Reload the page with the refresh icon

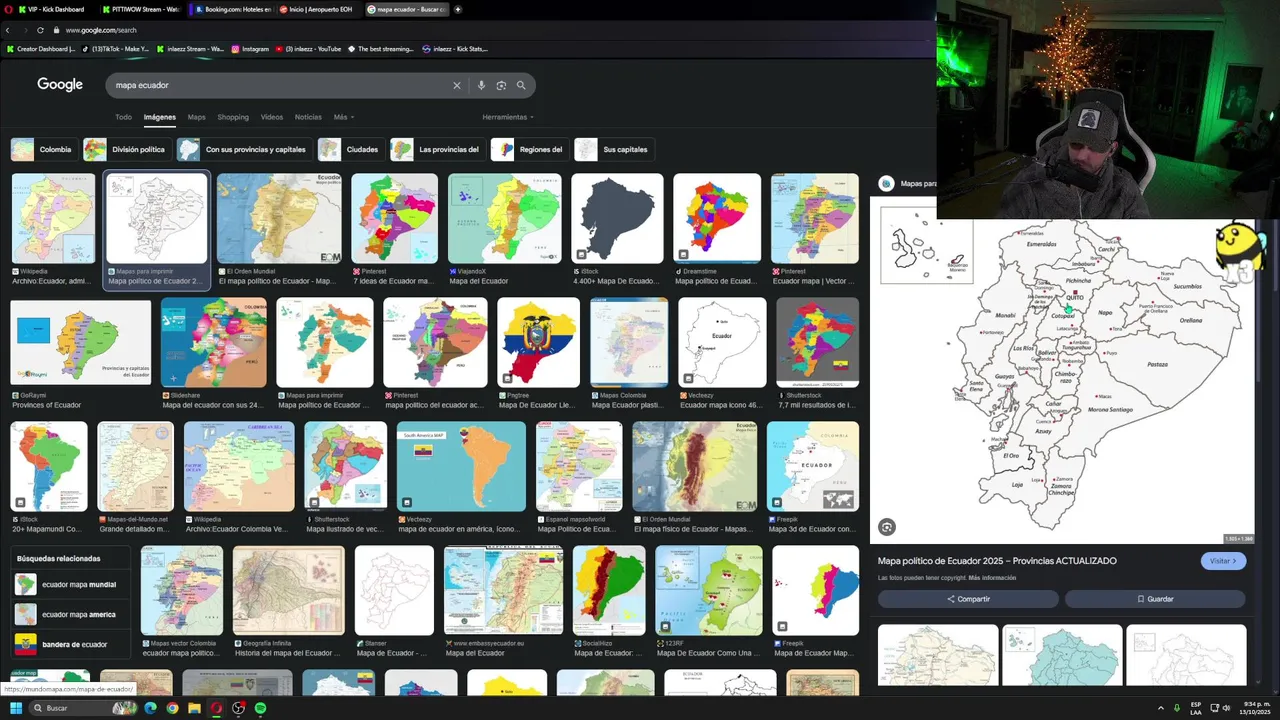(40, 30)
